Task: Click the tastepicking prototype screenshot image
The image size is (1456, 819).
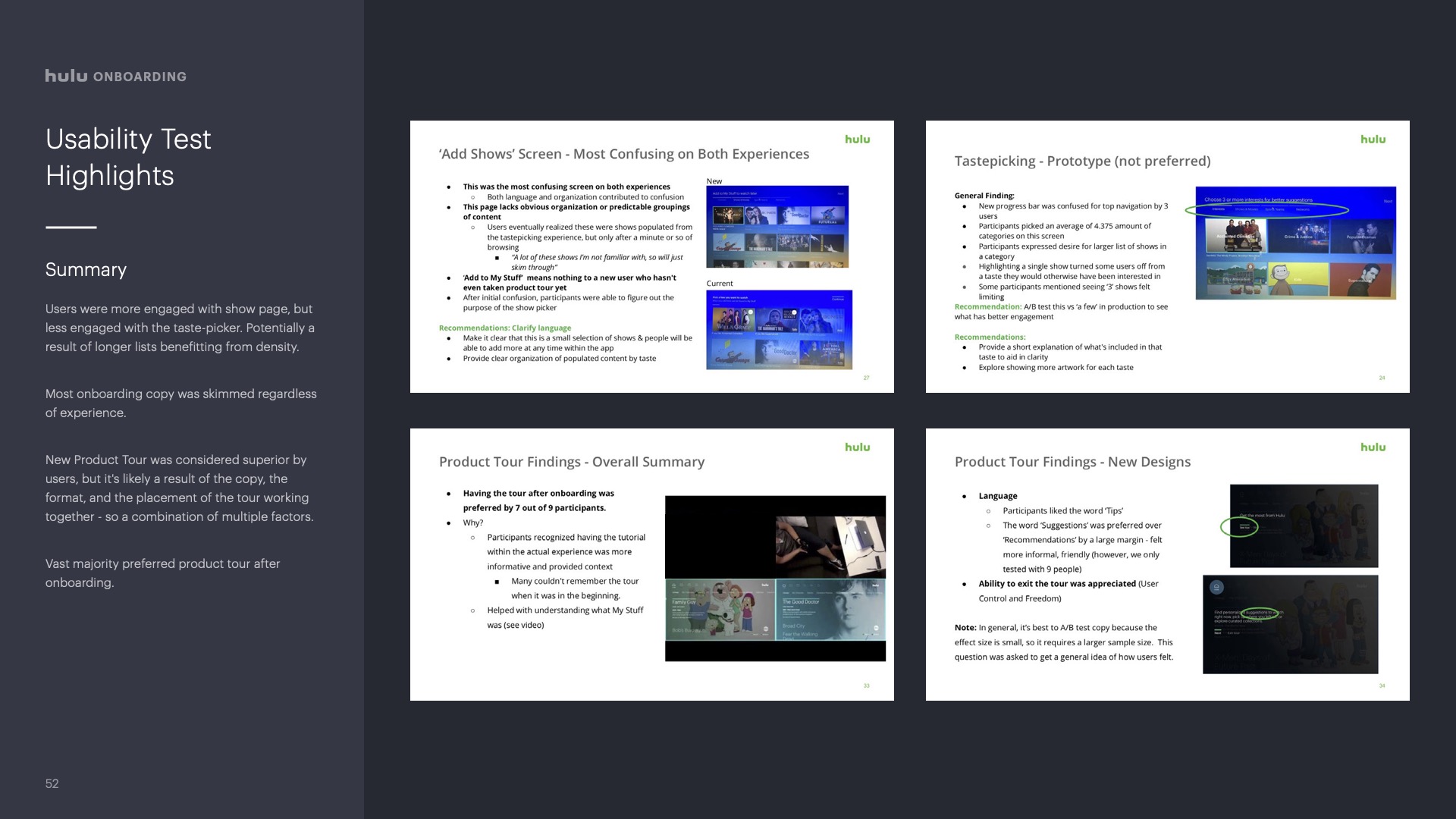Action: 1295,243
